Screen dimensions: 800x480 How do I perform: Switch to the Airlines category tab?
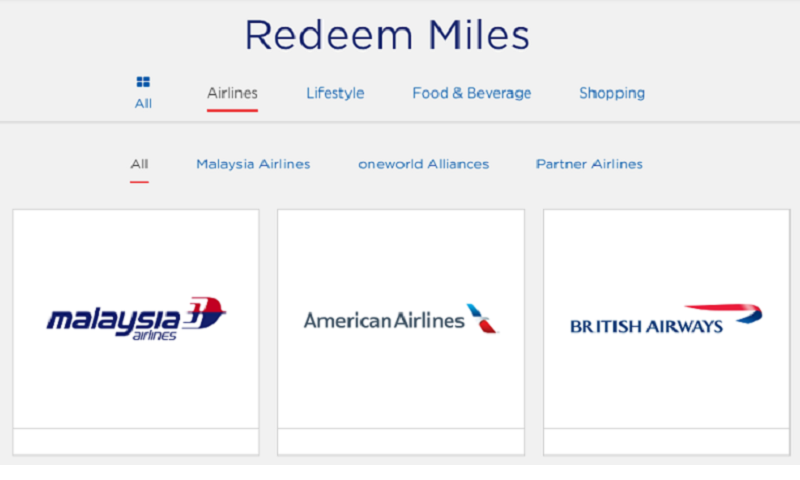tap(232, 93)
